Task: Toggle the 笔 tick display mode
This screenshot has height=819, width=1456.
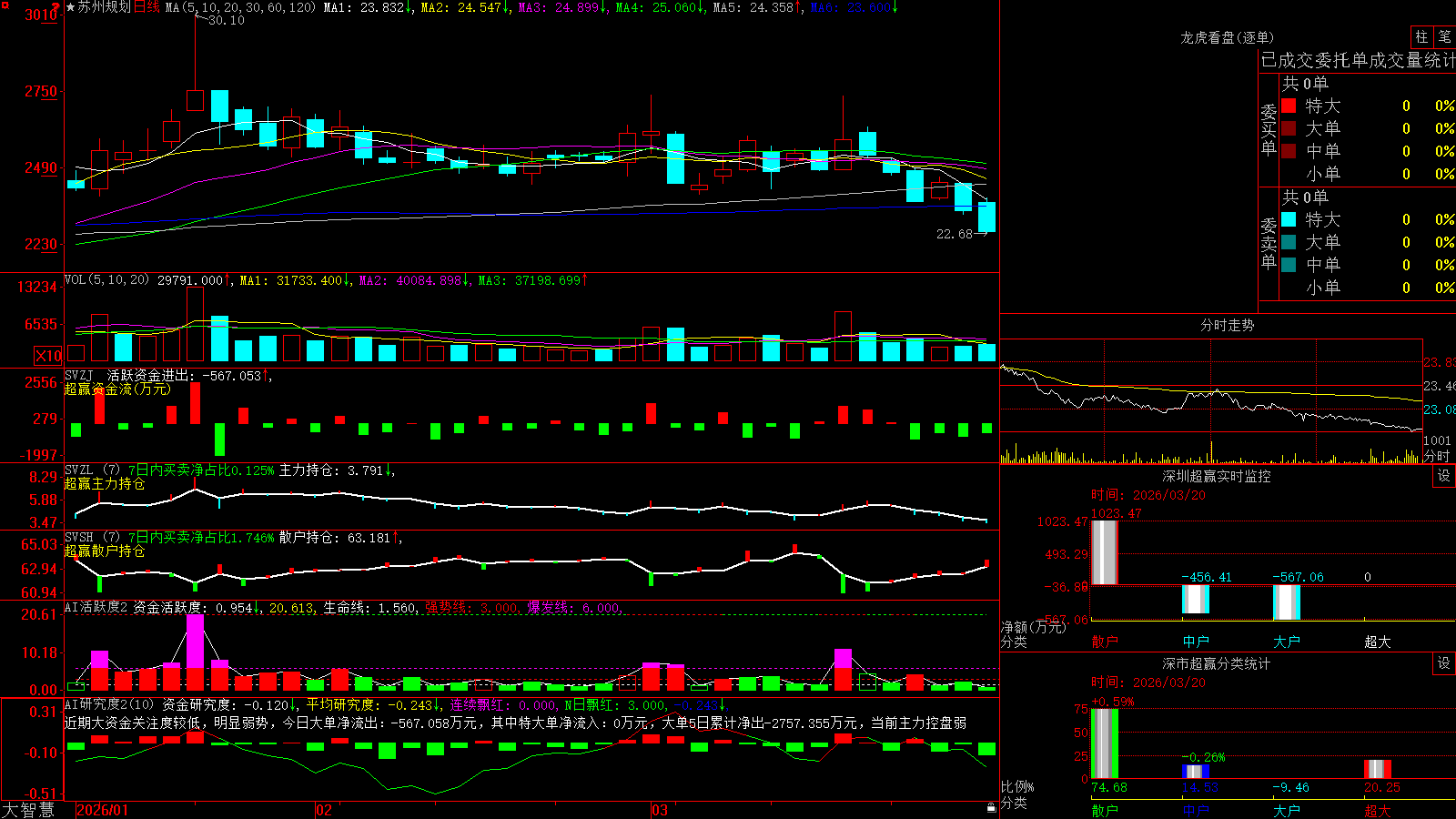Action: click(x=1444, y=37)
